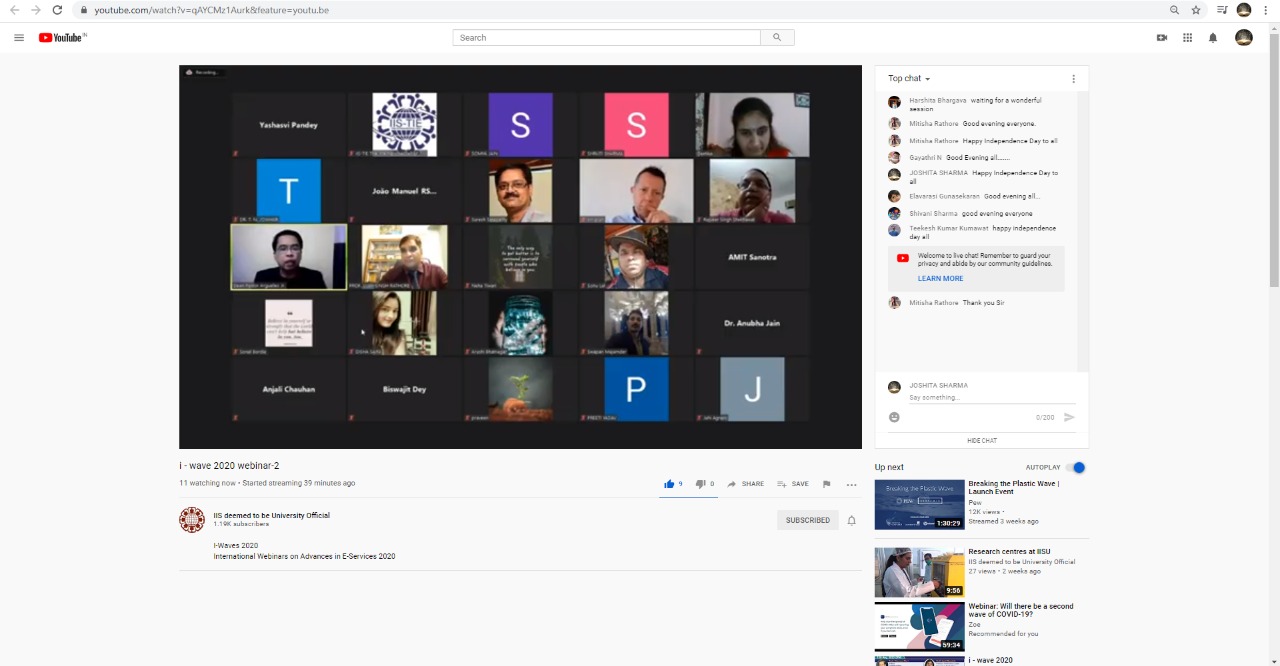
Task: Expand the Top chat dropdown
Action: (909, 78)
